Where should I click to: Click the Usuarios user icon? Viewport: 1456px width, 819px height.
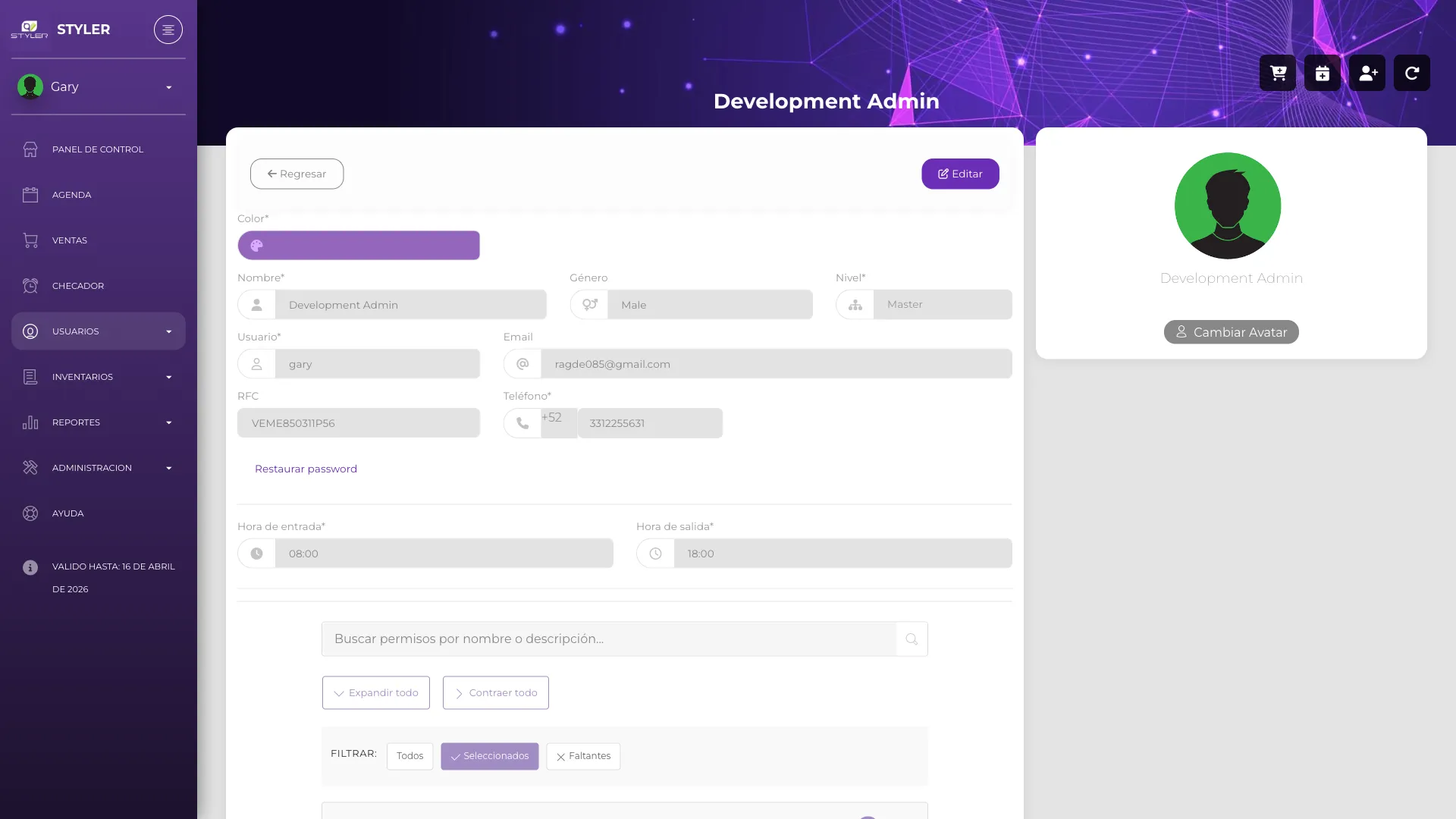point(30,331)
